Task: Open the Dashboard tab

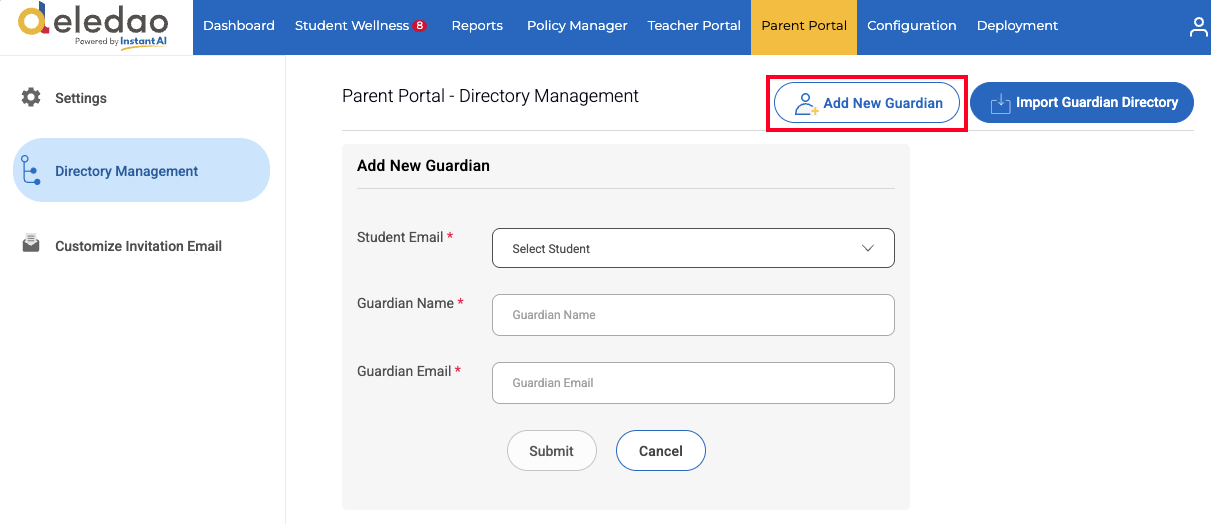Action: pyautogui.click(x=239, y=26)
